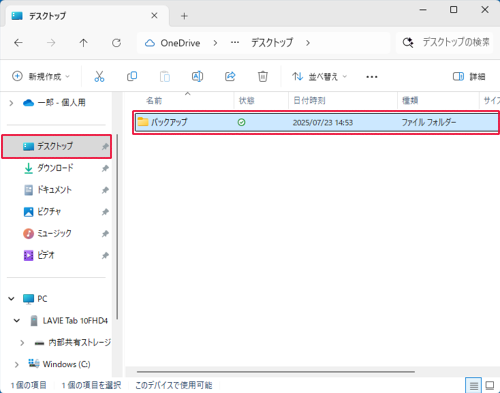500x393 pixels.
Task: Refresh the current folder view
Action: coord(116,43)
